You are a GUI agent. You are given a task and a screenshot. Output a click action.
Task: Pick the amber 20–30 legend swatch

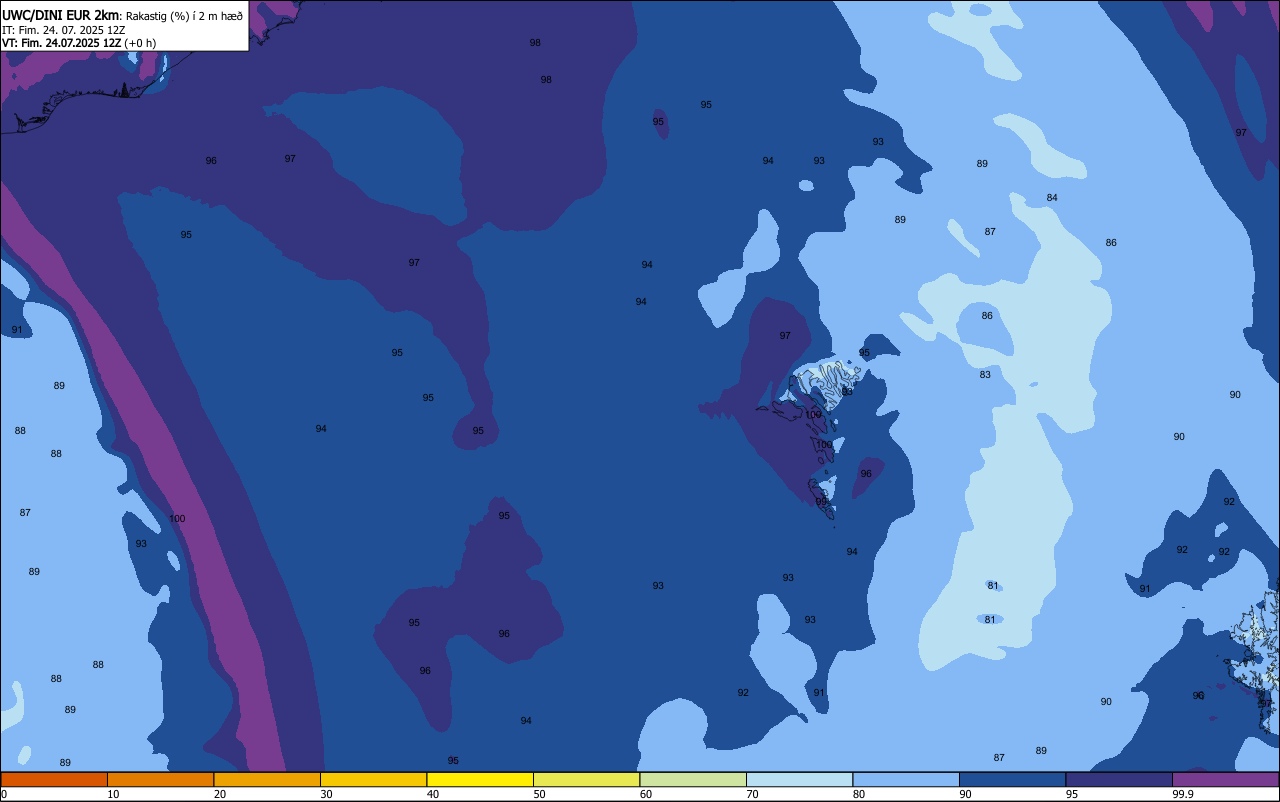[x=267, y=779]
